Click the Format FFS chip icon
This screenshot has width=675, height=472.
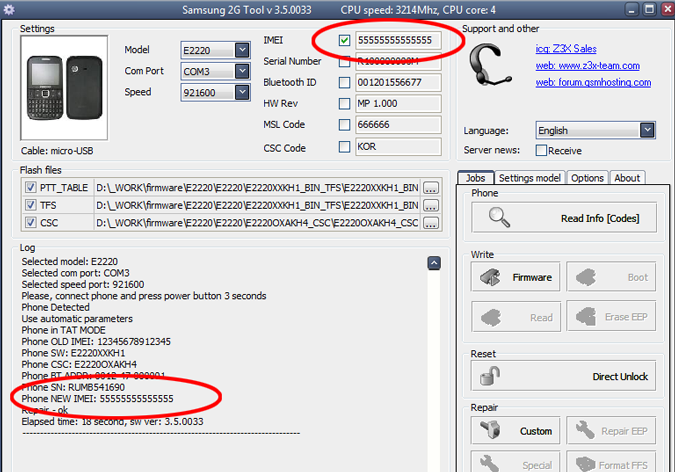tap(585, 464)
